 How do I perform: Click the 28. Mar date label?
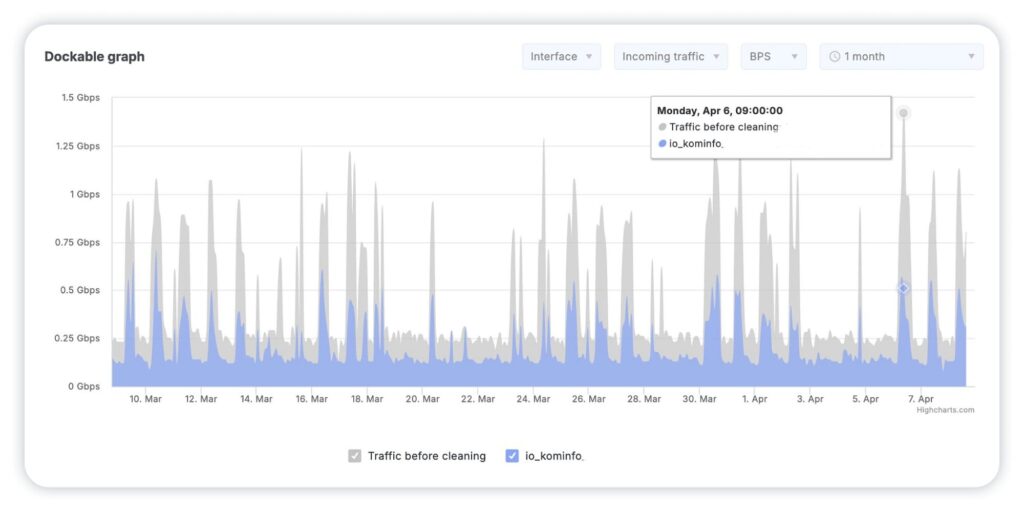click(x=644, y=399)
